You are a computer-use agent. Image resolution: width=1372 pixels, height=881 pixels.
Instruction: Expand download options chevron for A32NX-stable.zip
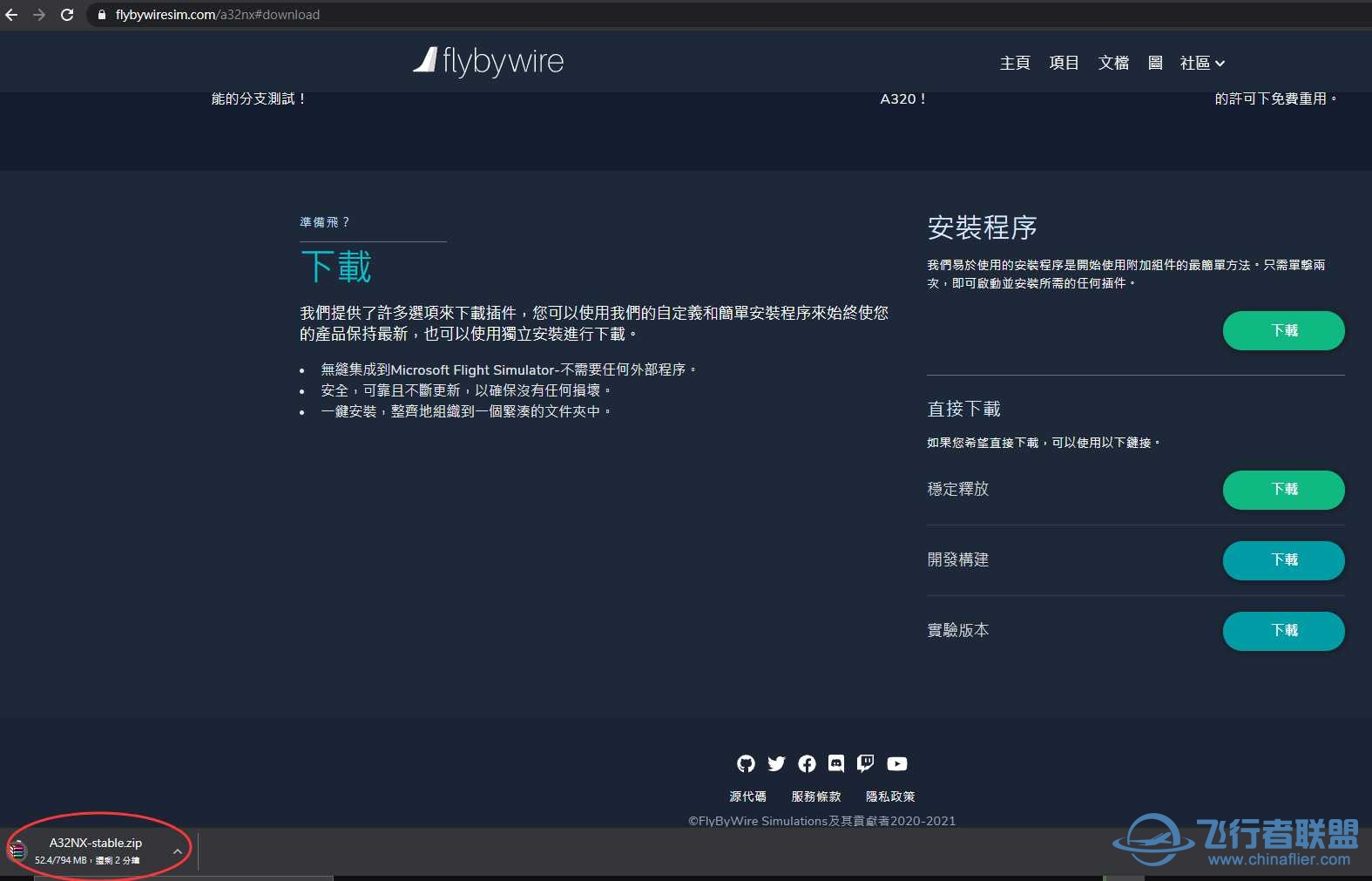tap(178, 851)
